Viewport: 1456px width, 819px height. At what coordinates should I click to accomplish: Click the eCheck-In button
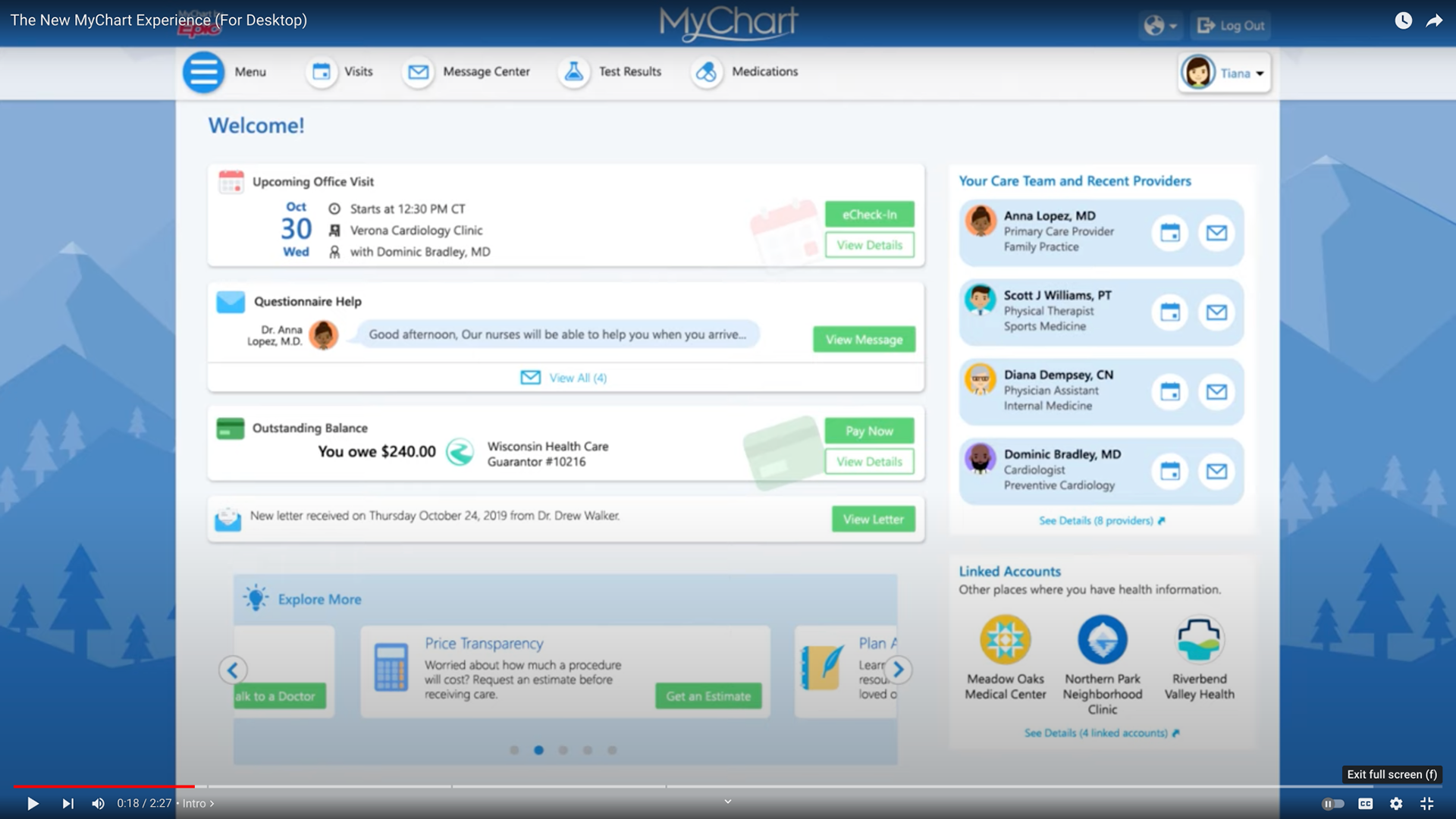tap(869, 215)
